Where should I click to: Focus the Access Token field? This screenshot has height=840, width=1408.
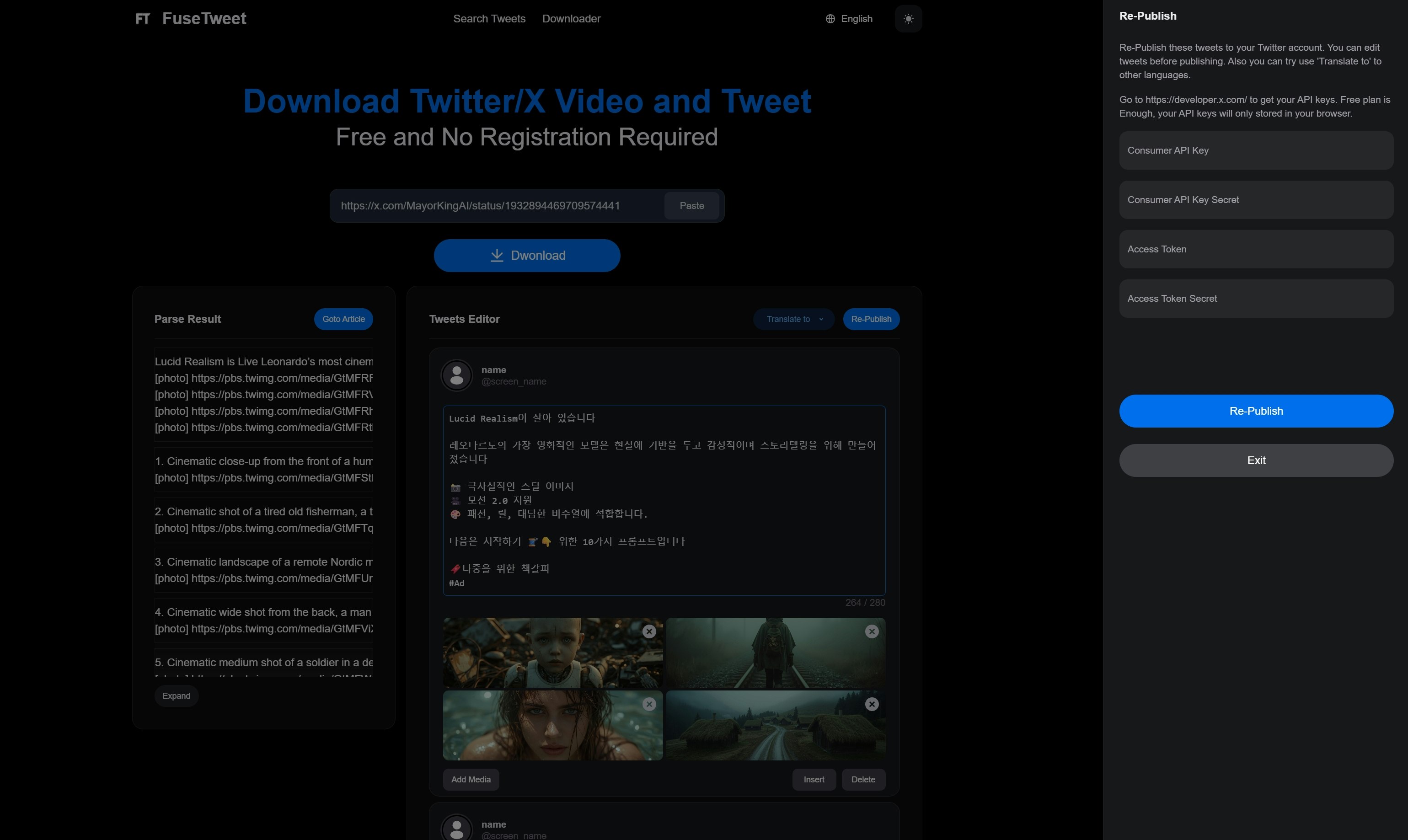tap(1256, 249)
